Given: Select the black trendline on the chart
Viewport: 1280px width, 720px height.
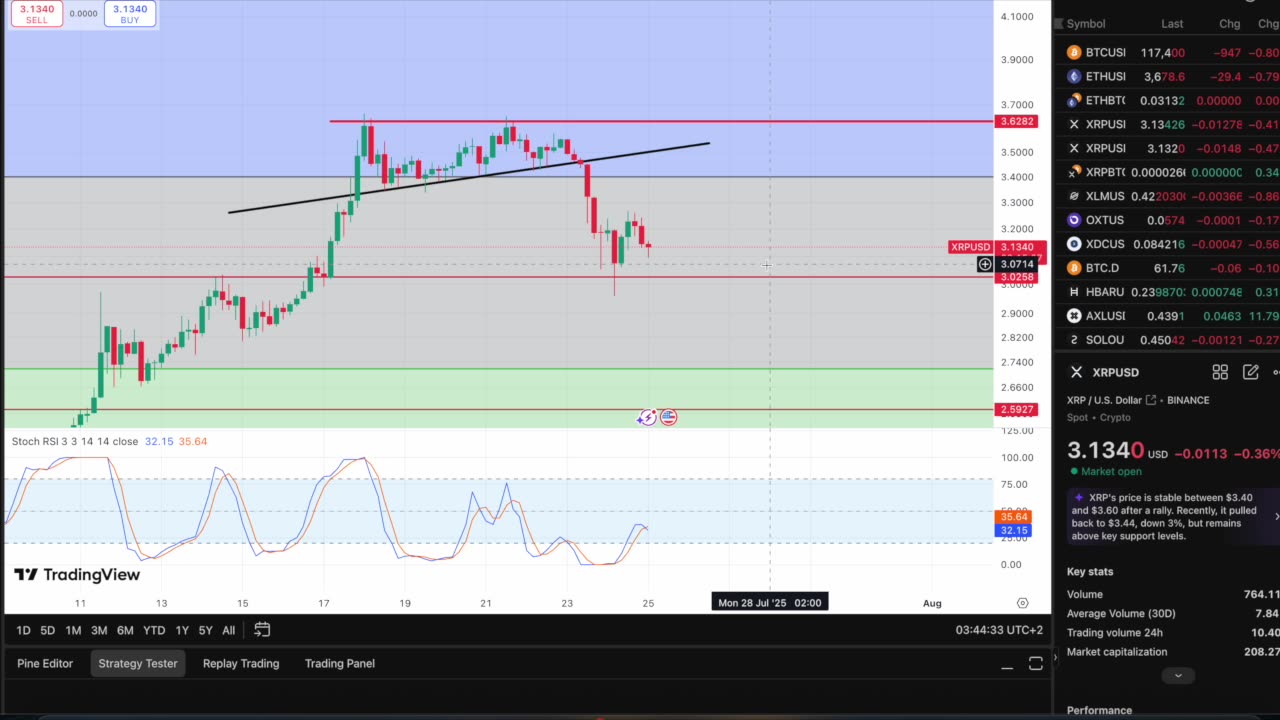Looking at the screenshot, I should [469, 177].
